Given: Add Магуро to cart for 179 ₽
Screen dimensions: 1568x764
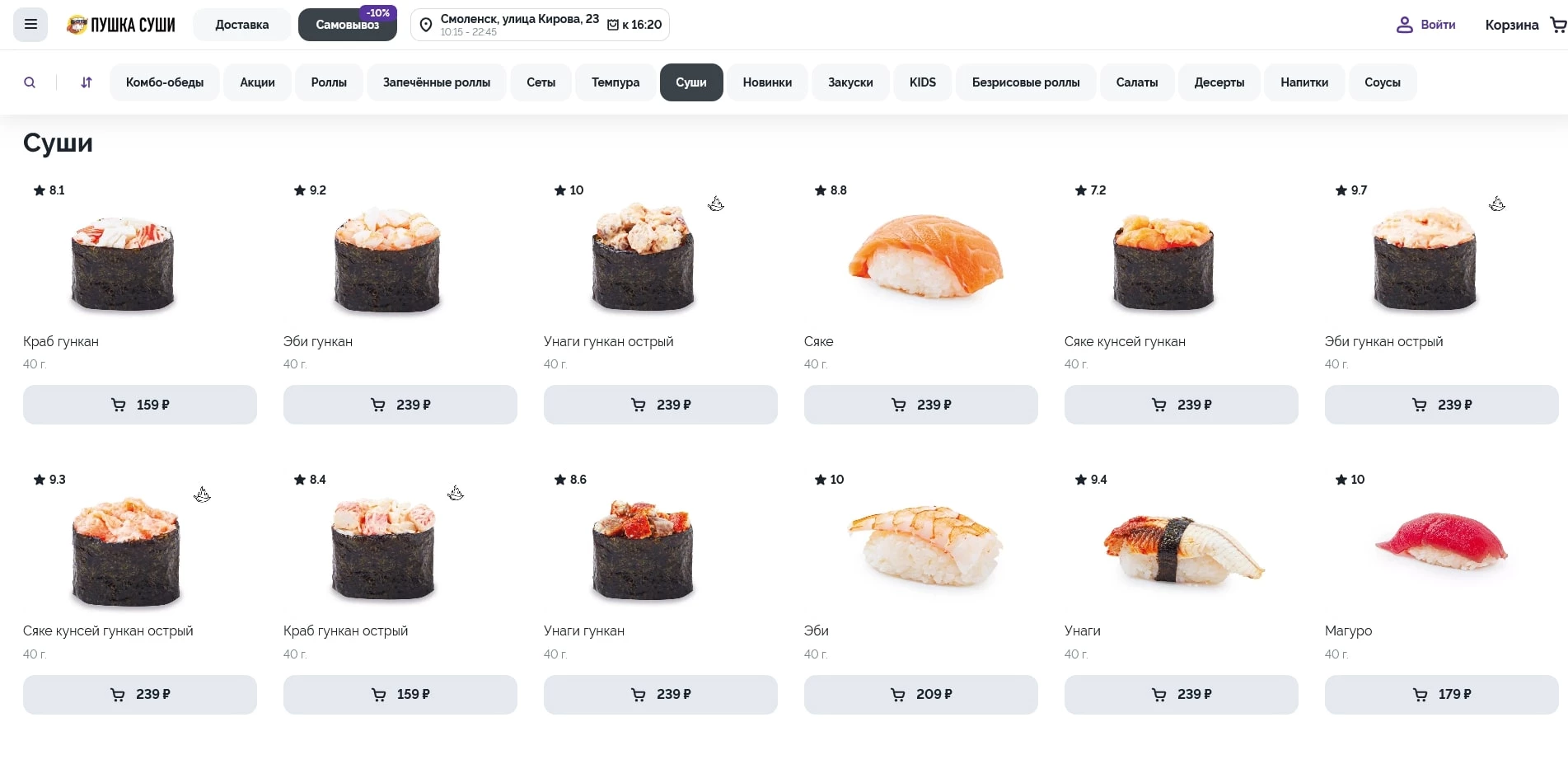Looking at the screenshot, I should click(1441, 695).
